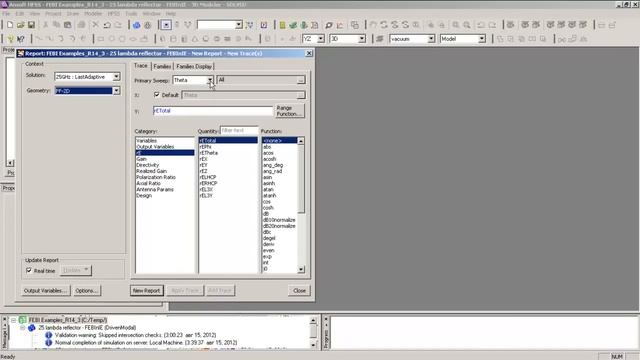Click the ellipsis button beside All sweep field
The height and width of the screenshot is (360, 640).
coord(301,80)
